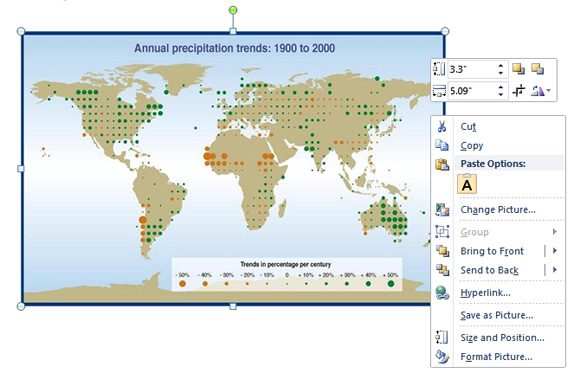Click the height field showing 3.3"
Viewport: 580px width, 386px height.
tap(471, 69)
